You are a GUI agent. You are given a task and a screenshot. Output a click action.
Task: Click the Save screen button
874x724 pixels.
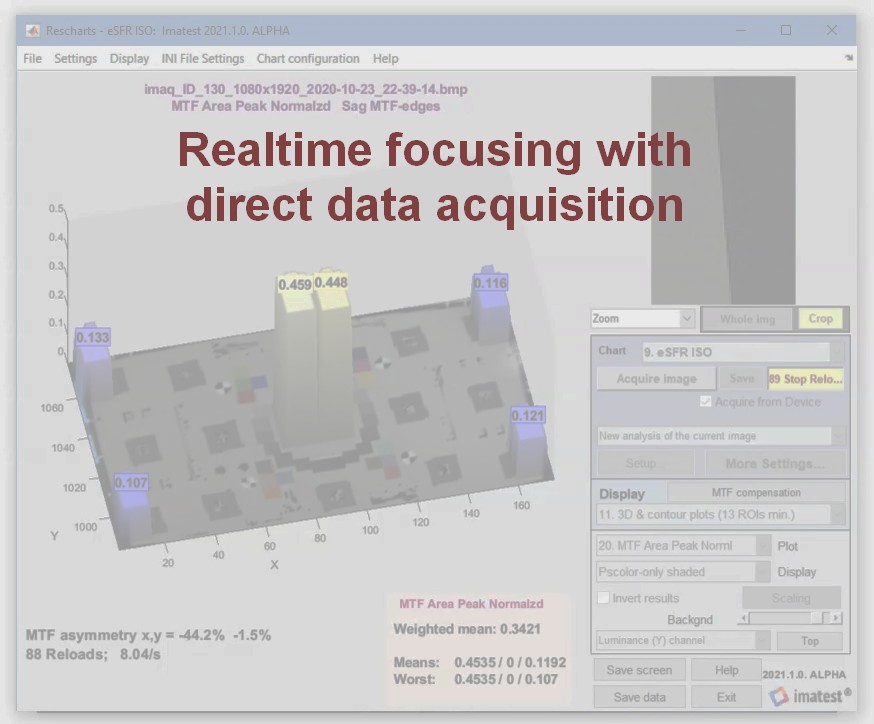coord(639,670)
